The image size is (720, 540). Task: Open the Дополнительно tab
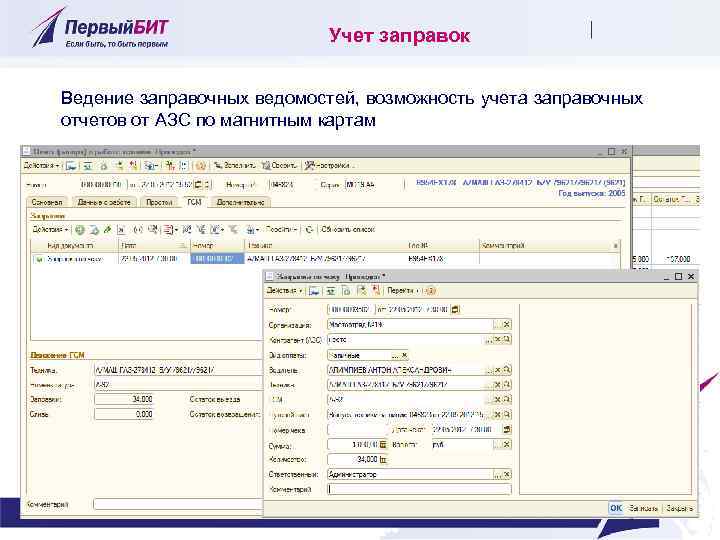tap(240, 202)
